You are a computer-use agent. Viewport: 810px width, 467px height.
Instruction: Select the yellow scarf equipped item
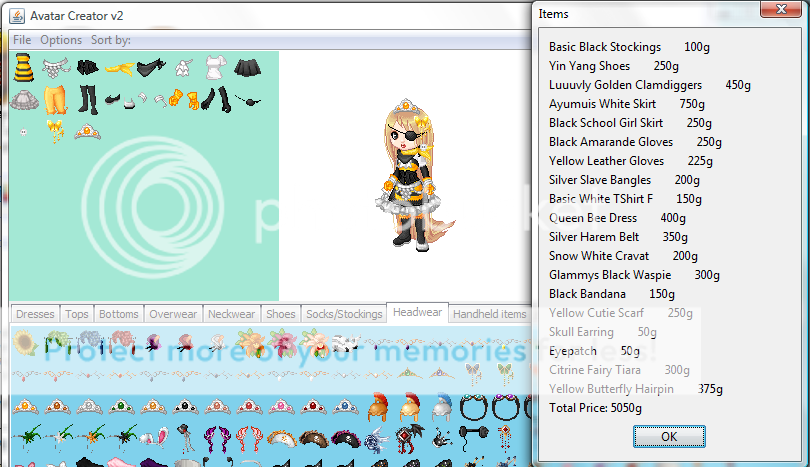coord(120,68)
